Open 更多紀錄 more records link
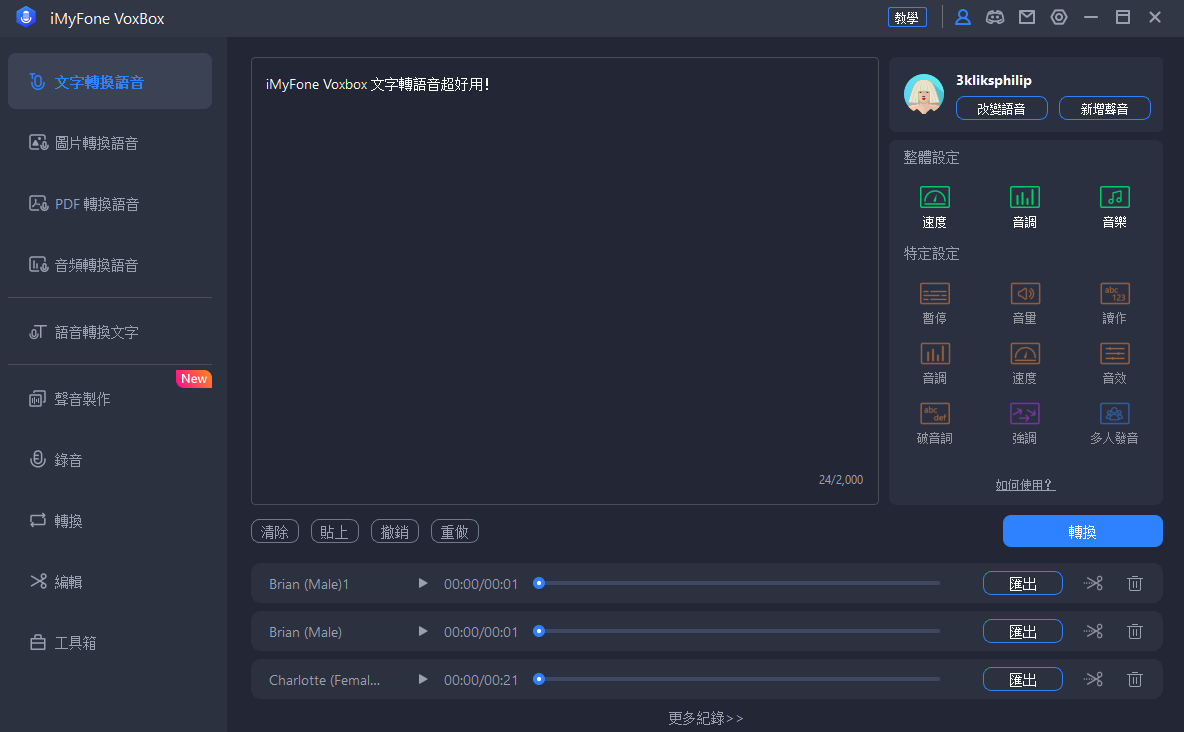This screenshot has width=1184, height=732. pyautogui.click(x=705, y=718)
